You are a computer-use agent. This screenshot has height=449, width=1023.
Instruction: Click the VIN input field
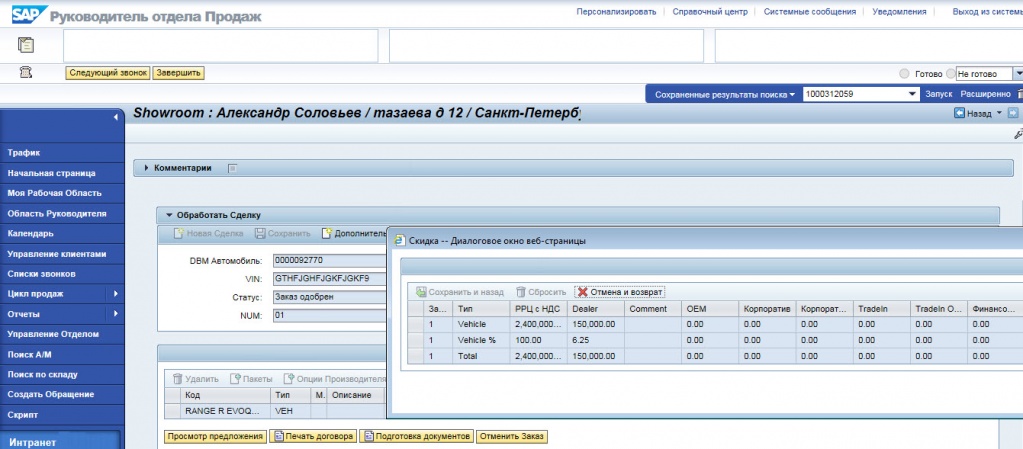pos(329,279)
